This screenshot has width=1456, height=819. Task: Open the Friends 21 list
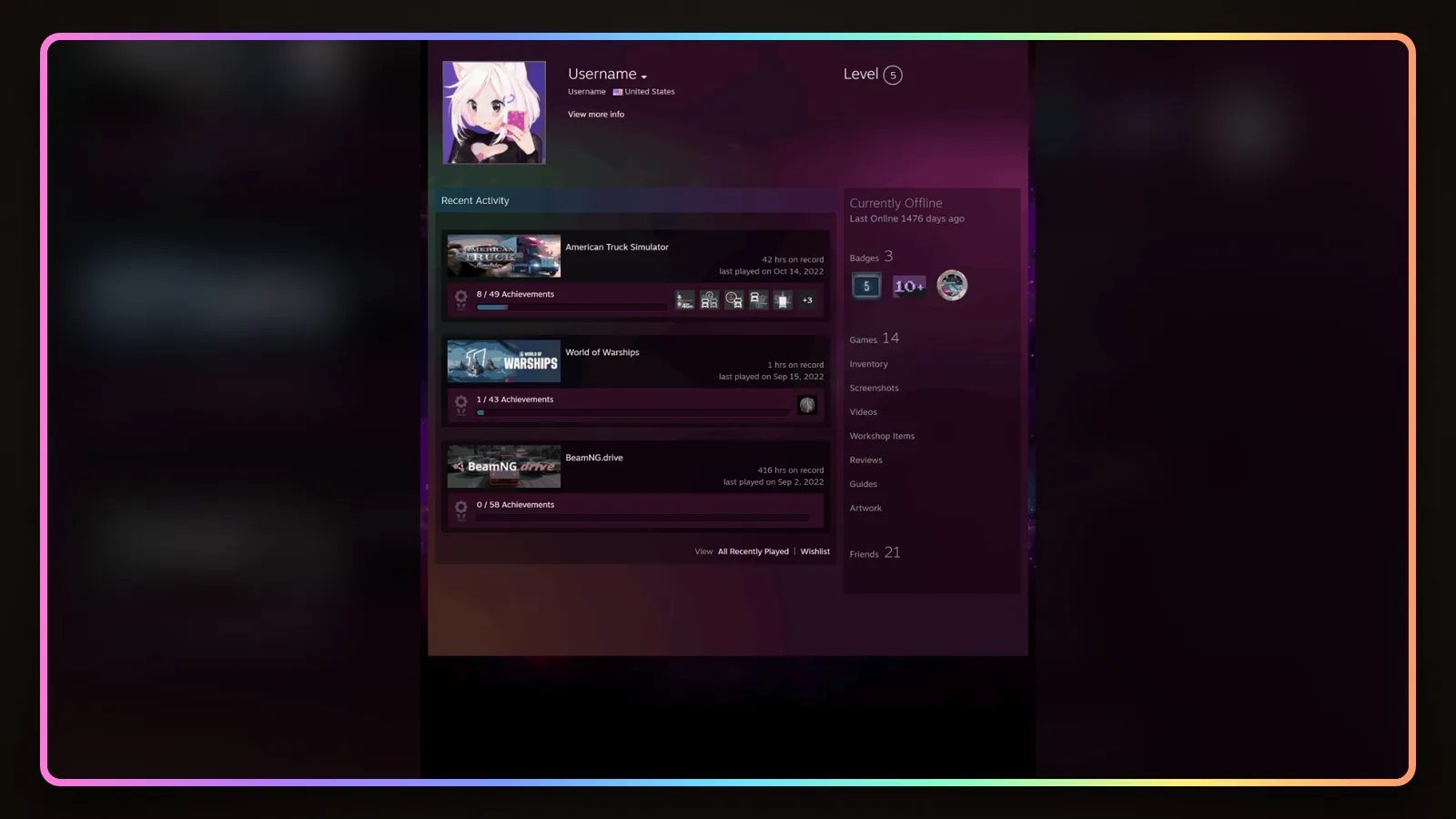coord(875,553)
